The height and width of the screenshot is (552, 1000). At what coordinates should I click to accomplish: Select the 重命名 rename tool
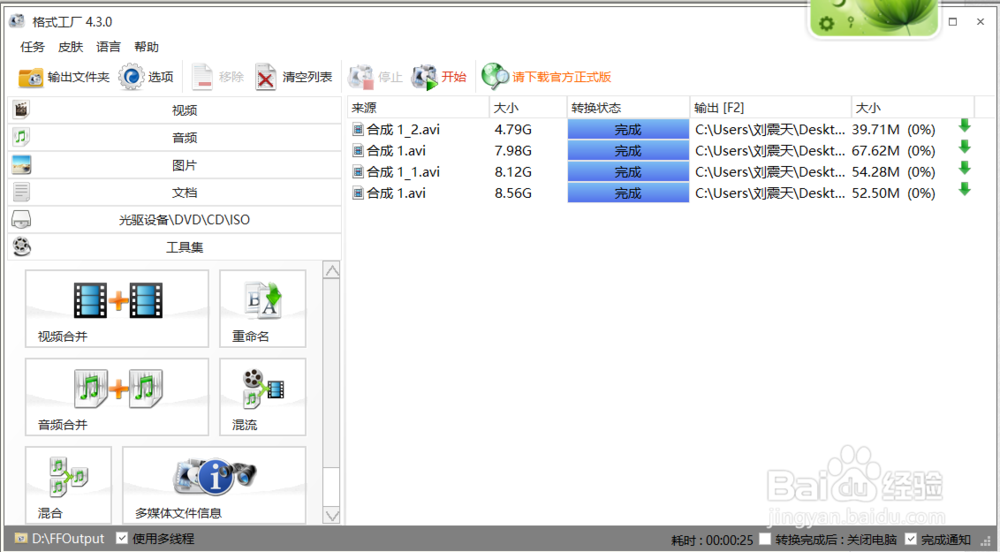click(x=263, y=309)
